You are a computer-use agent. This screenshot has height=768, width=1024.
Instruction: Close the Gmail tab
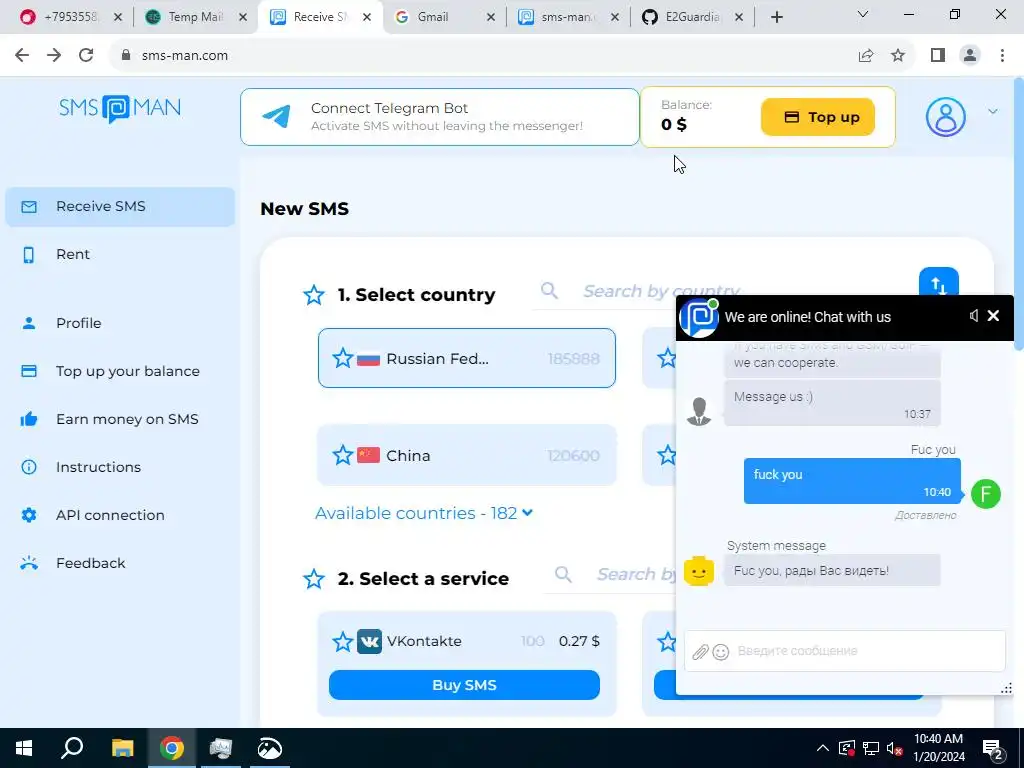click(x=491, y=18)
